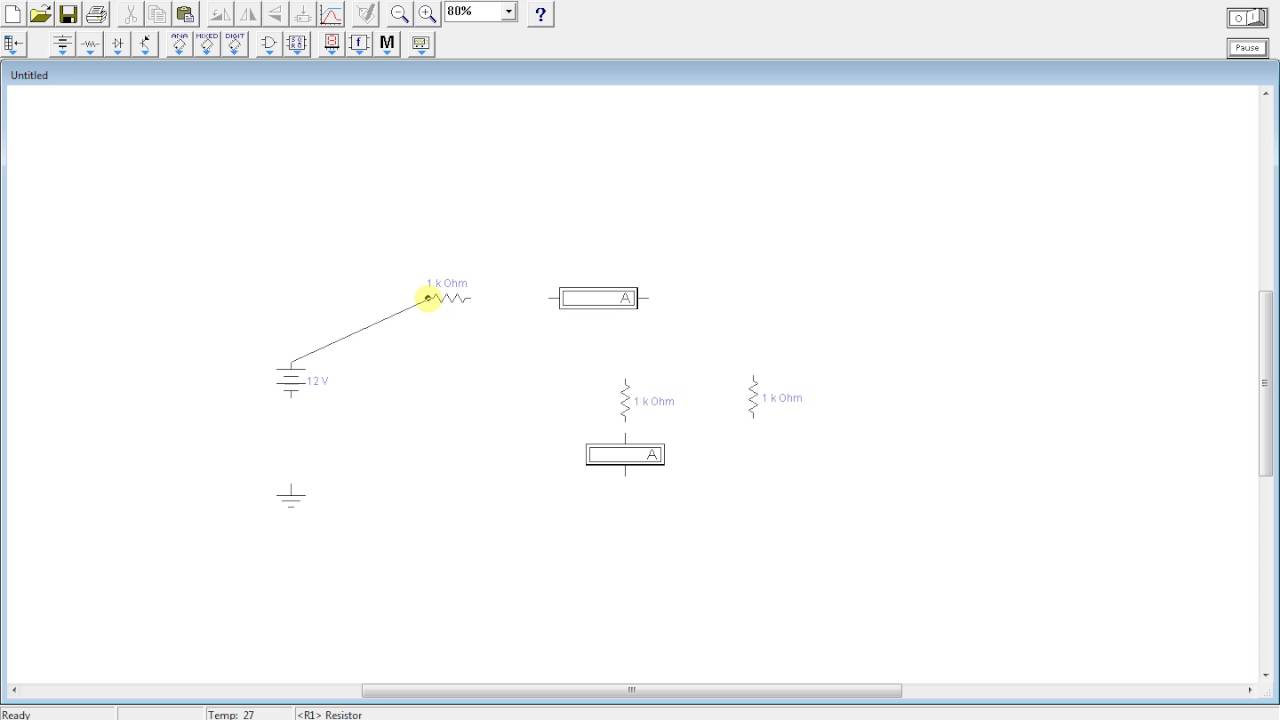Select the ammeter below the resistor

[625, 455]
